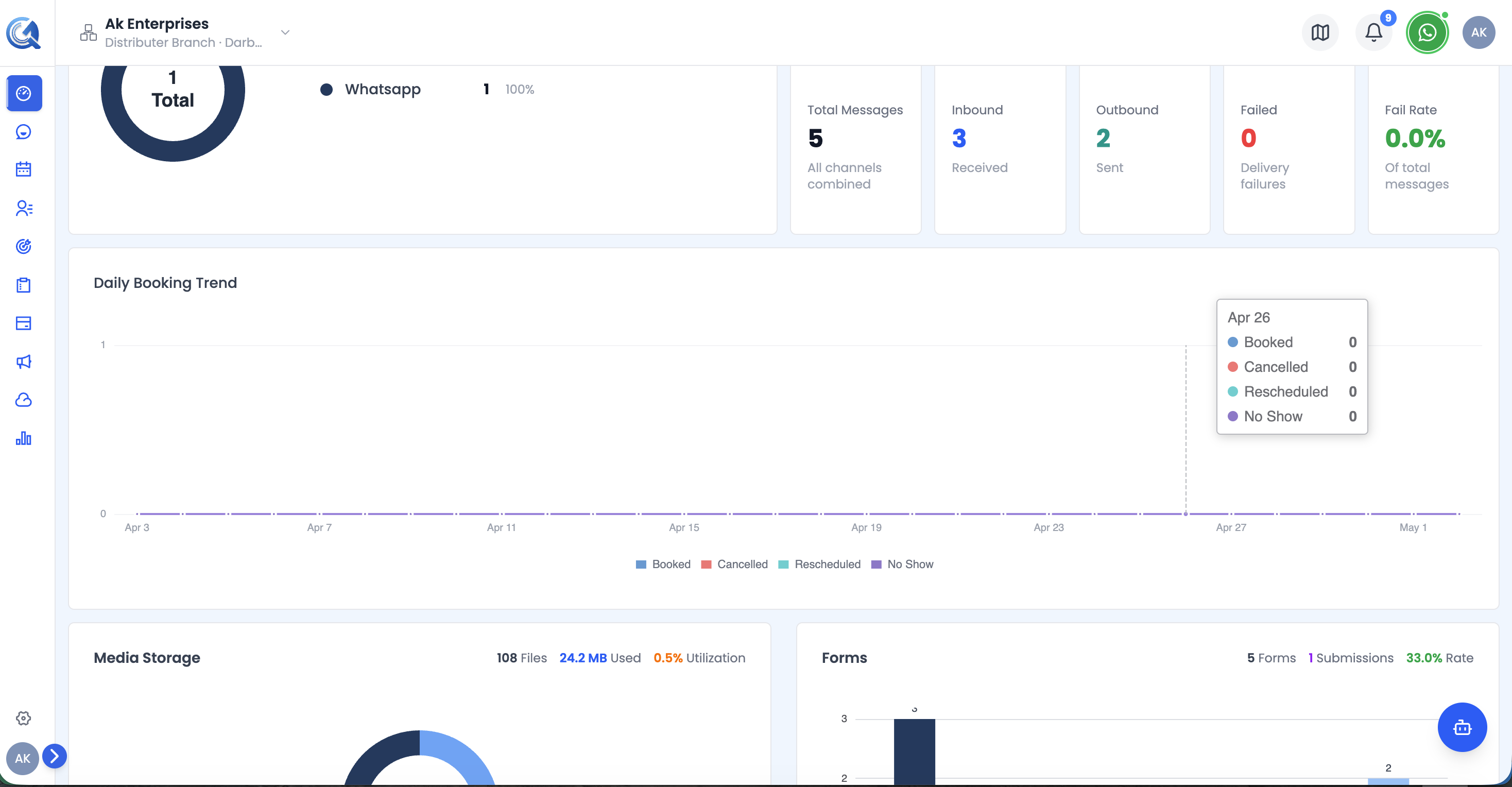
Task: Click the Failed card value 0
Action: tap(1248, 139)
